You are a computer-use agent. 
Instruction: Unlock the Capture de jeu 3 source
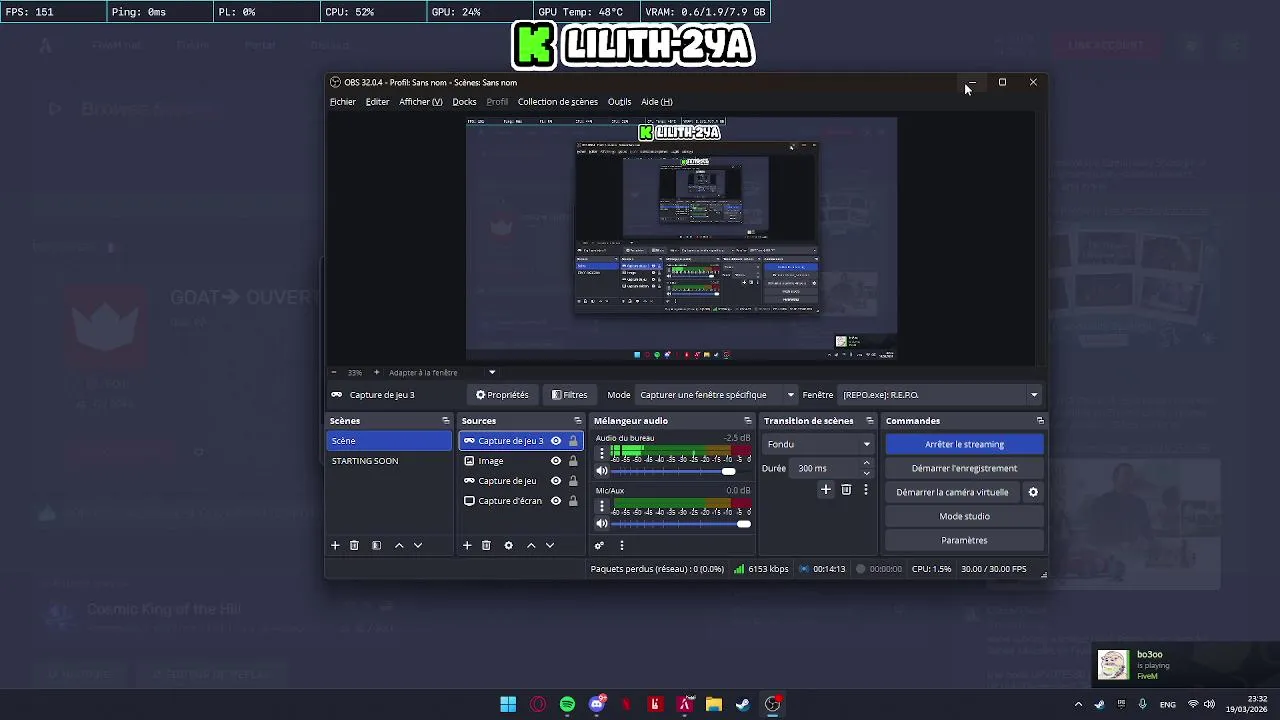click(573, 441)
